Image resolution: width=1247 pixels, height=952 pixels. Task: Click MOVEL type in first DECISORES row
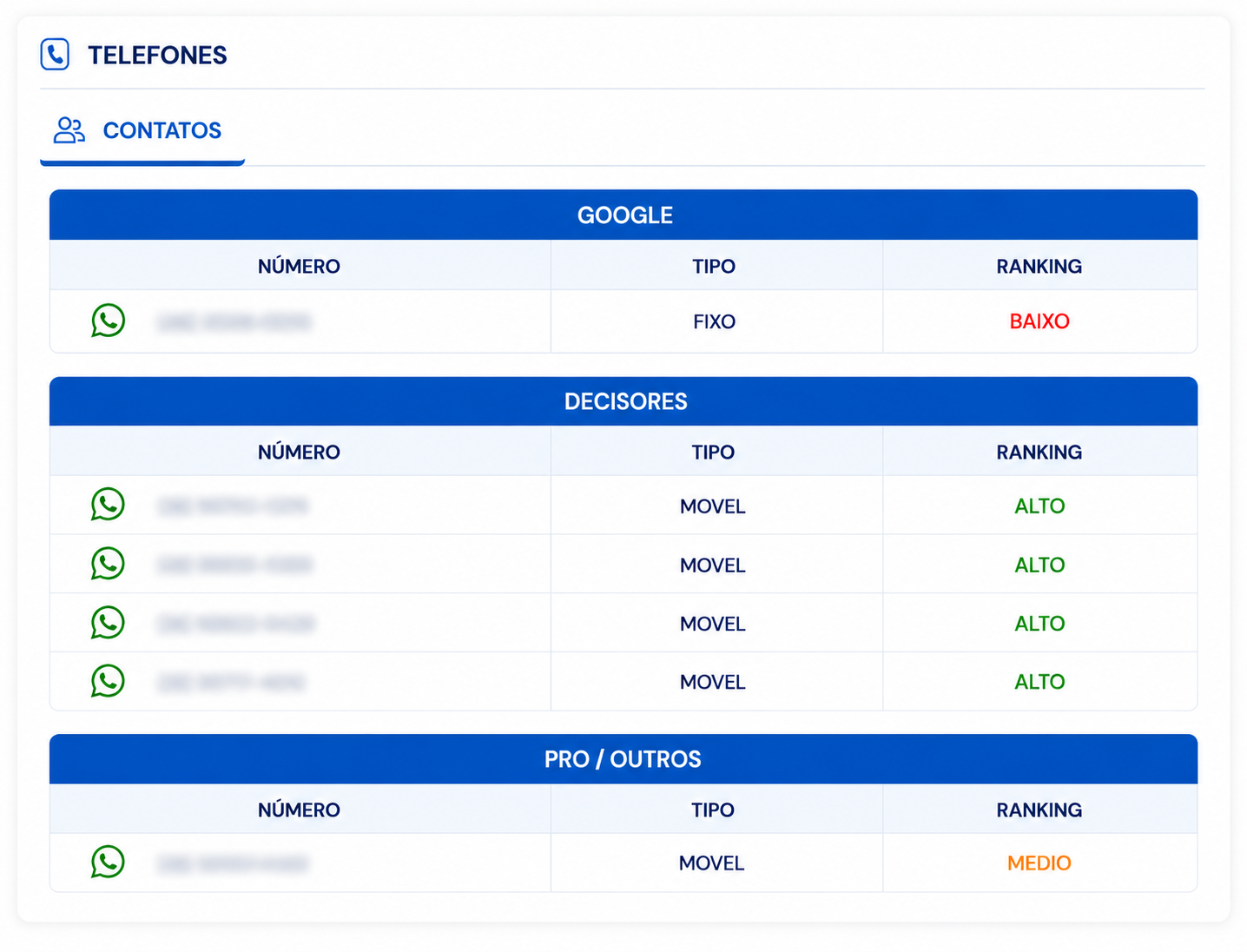tap(713, 506)
